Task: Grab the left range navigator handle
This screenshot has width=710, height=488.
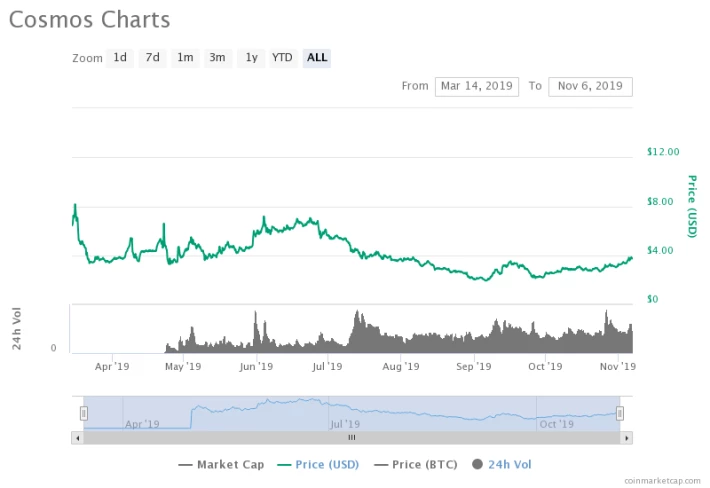Action: coord(84,413)
